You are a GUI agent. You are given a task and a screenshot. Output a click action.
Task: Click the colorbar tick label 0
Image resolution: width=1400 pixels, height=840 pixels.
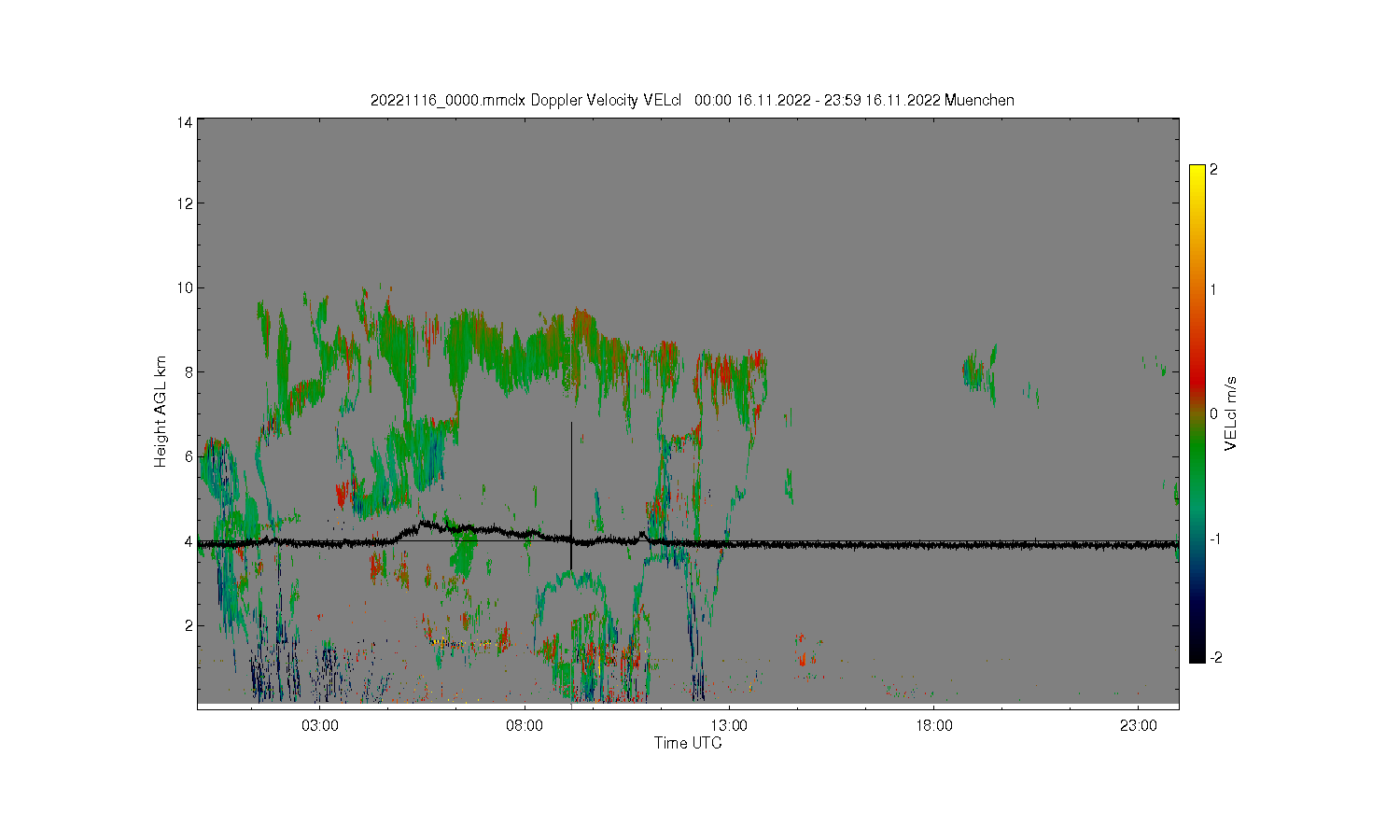point(1214,413)
